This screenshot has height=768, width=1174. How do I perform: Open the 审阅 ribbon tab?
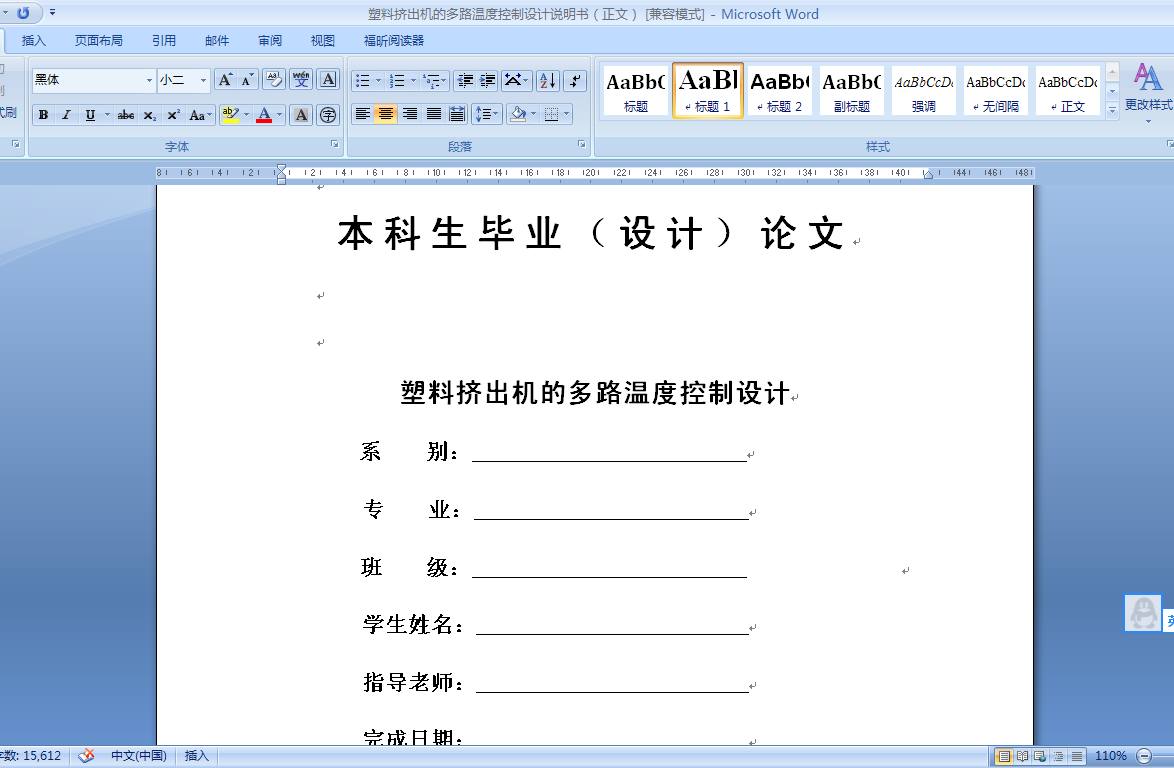270,40
